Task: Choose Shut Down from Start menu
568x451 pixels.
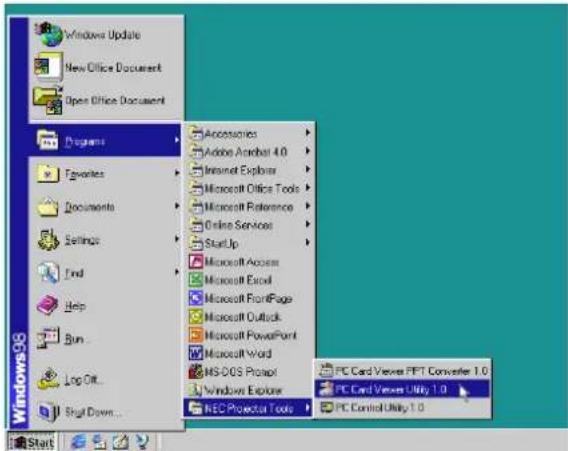Action: click(105, 412)
